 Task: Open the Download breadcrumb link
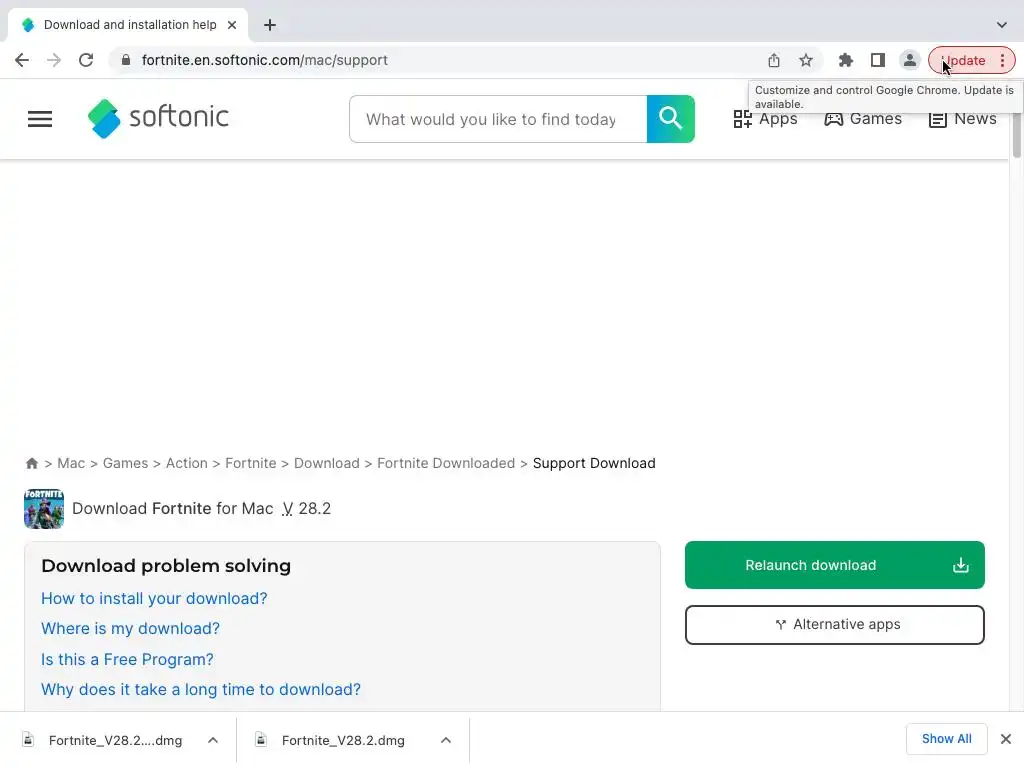tap(327, 463)
